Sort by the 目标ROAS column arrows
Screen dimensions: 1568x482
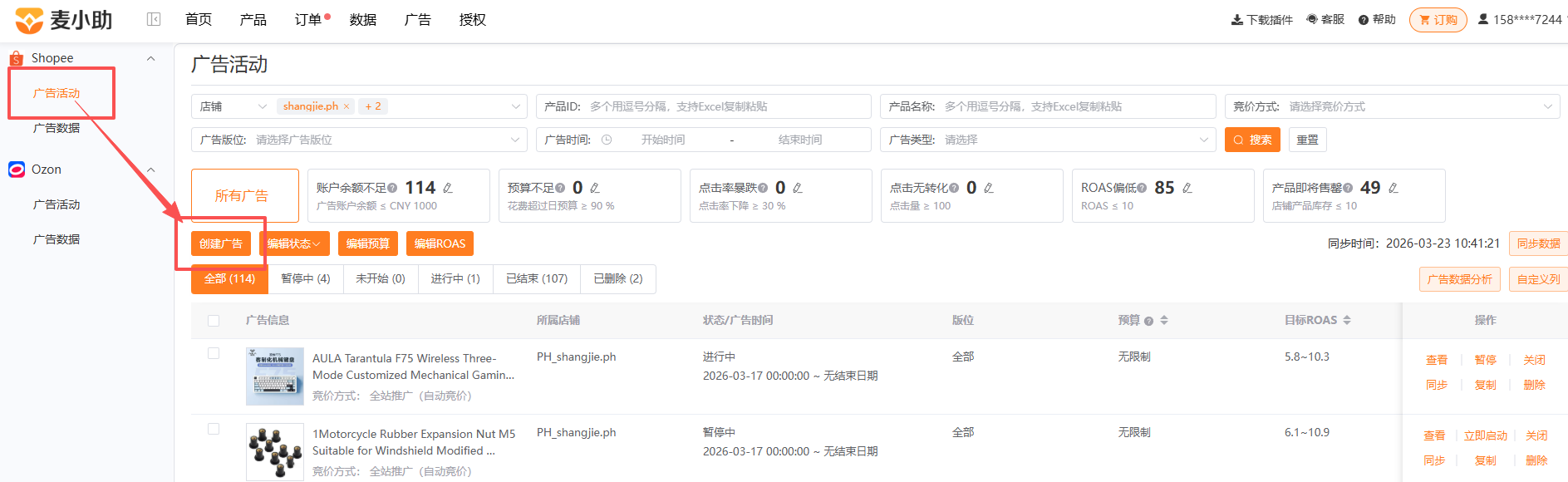[1347, 320]
